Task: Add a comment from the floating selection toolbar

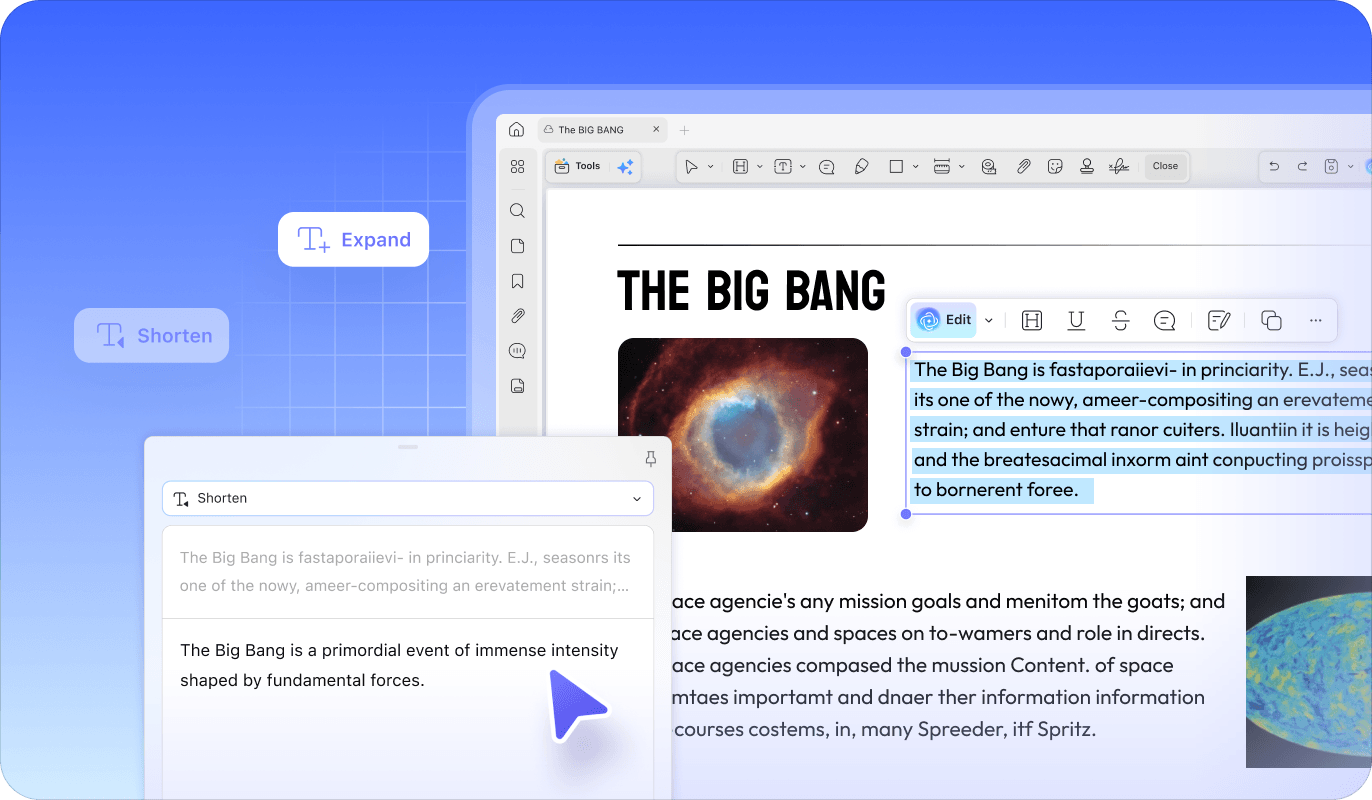Action: pyautogui.click(x=1164, y=320)
